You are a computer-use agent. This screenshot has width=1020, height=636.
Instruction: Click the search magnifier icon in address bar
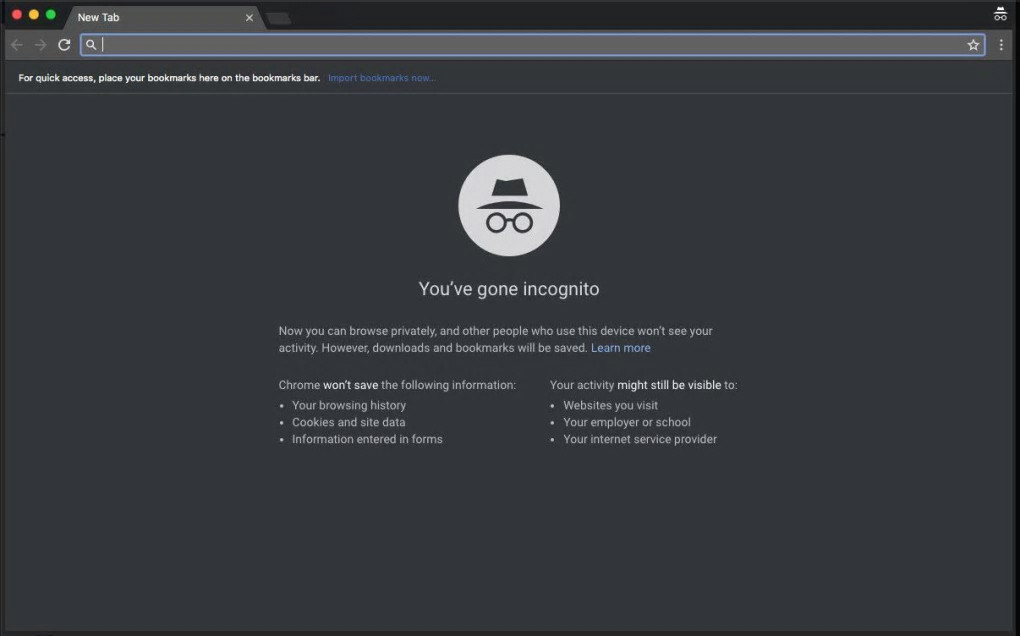pyautogui.click(x=91, y=45)
